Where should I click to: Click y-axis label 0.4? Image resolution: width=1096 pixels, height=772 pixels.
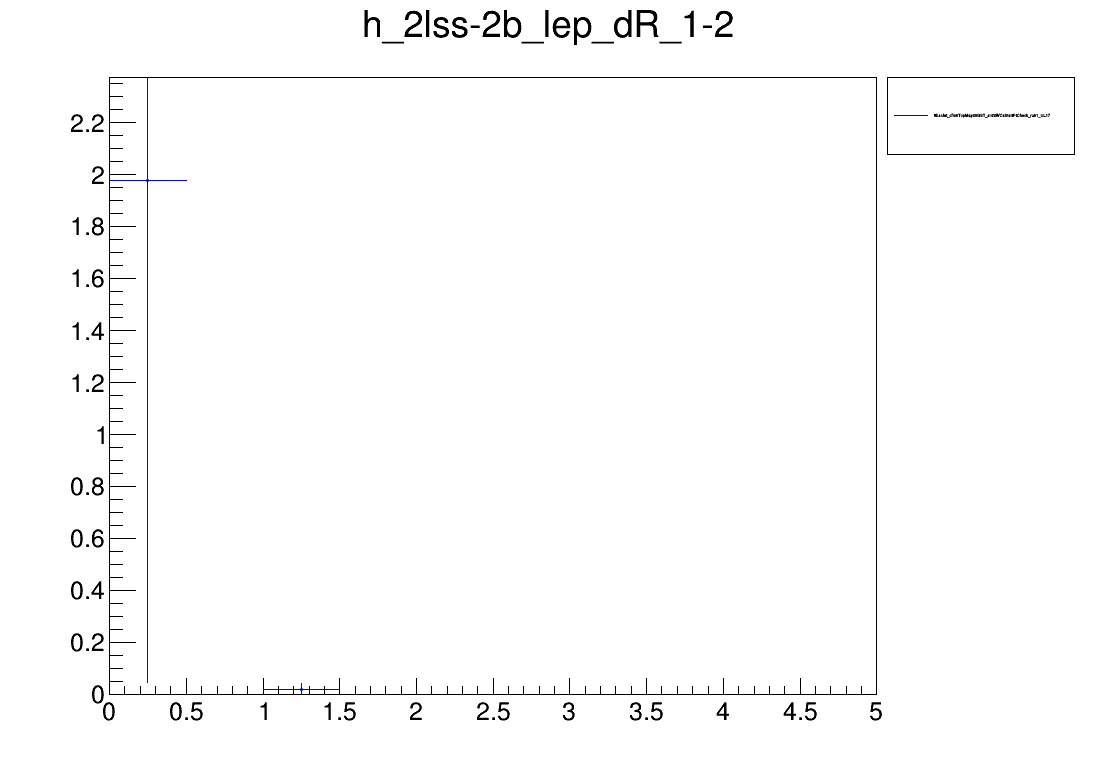coord(87,591)
